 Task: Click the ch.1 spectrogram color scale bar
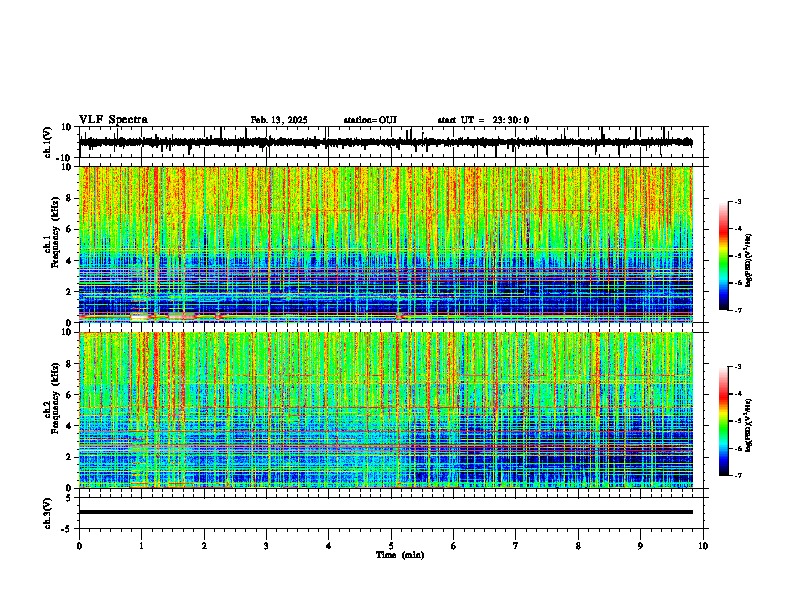point(724,256)
